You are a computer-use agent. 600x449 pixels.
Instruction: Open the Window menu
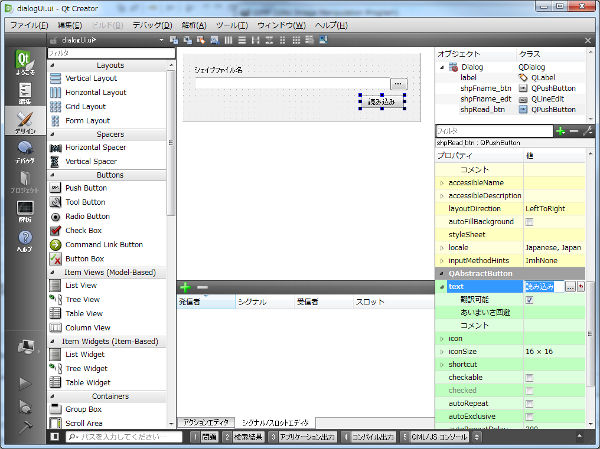tap(281, 25)
